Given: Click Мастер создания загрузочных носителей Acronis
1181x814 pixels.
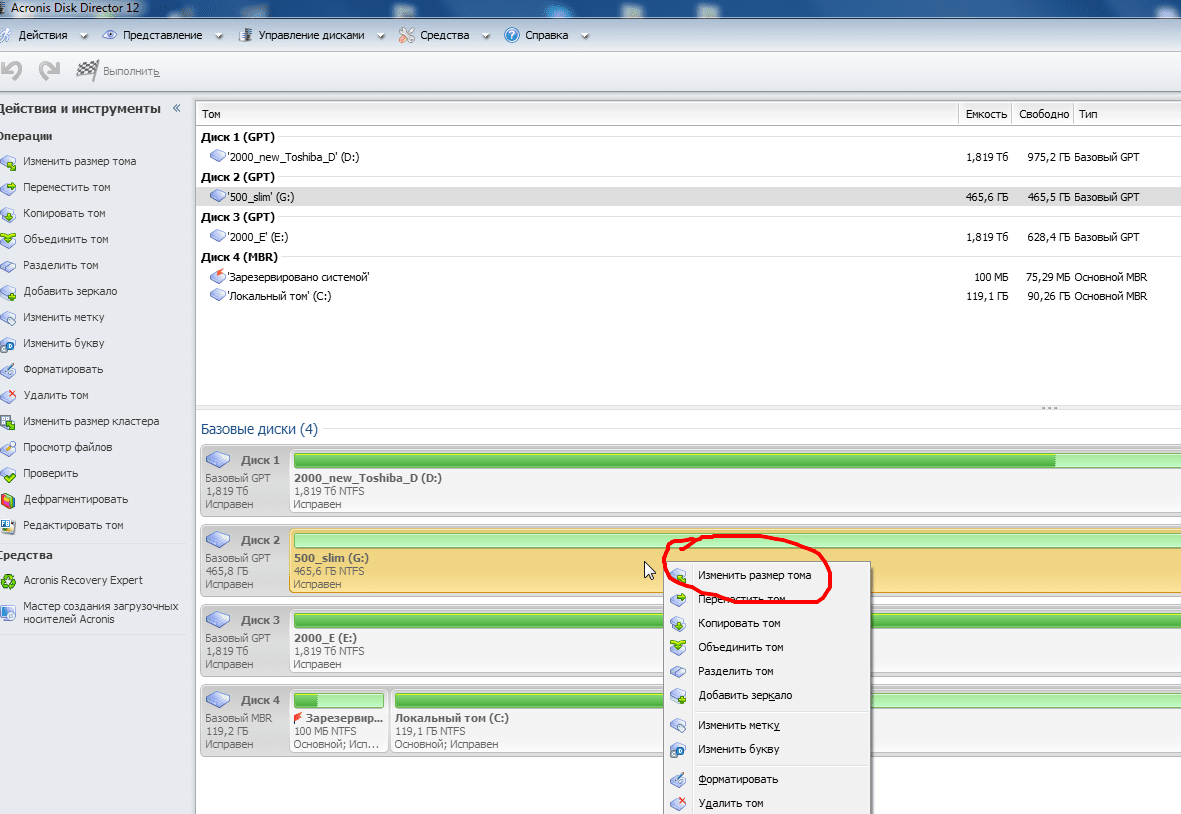Looking at the screenshot, I should tap(100, 612).
